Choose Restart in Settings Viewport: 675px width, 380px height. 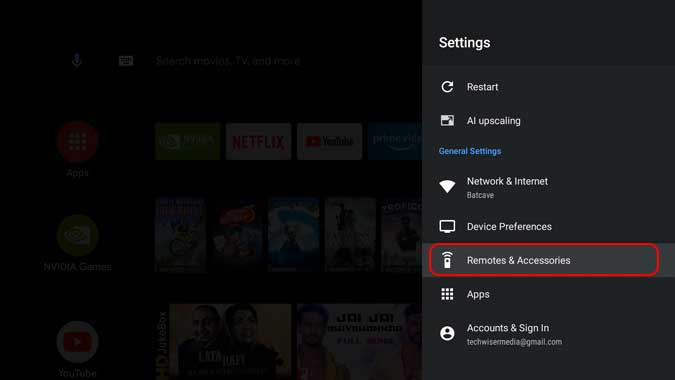(x=548, y=87)
